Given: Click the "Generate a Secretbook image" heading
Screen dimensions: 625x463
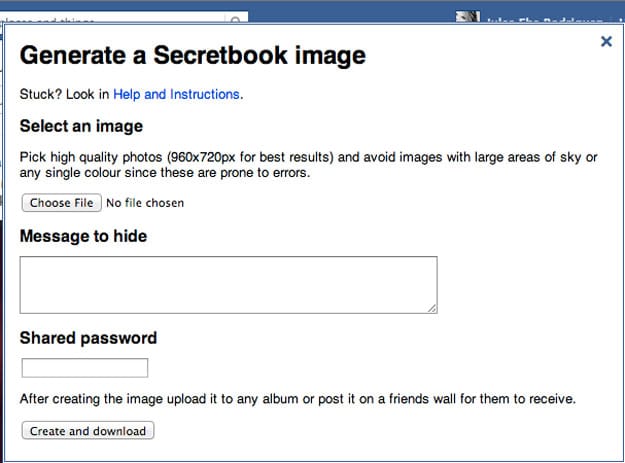Looking at the screenshot, I should pos(193,55).
